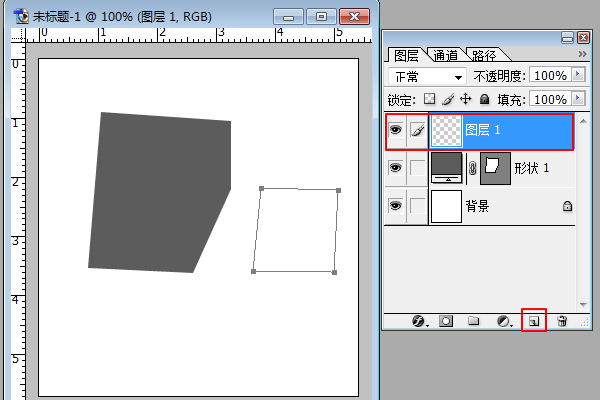Click 形状 1 vector mask thumbnail
The width and height of the screenshot is (600, 400).
point(495,168)
